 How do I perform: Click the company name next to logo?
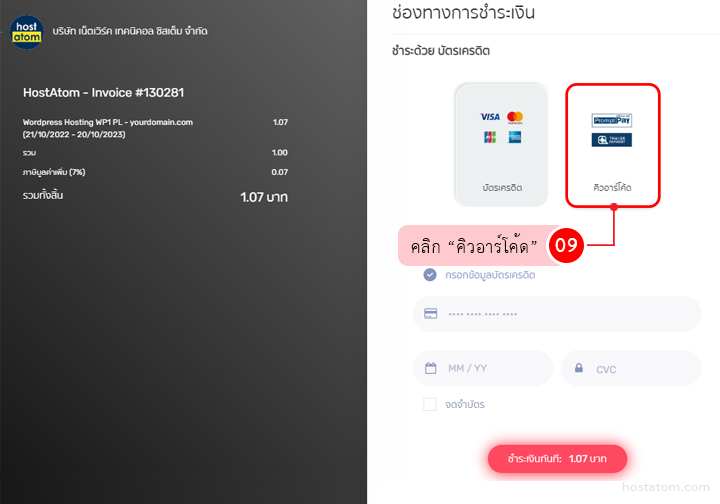[x=130, y=31]
